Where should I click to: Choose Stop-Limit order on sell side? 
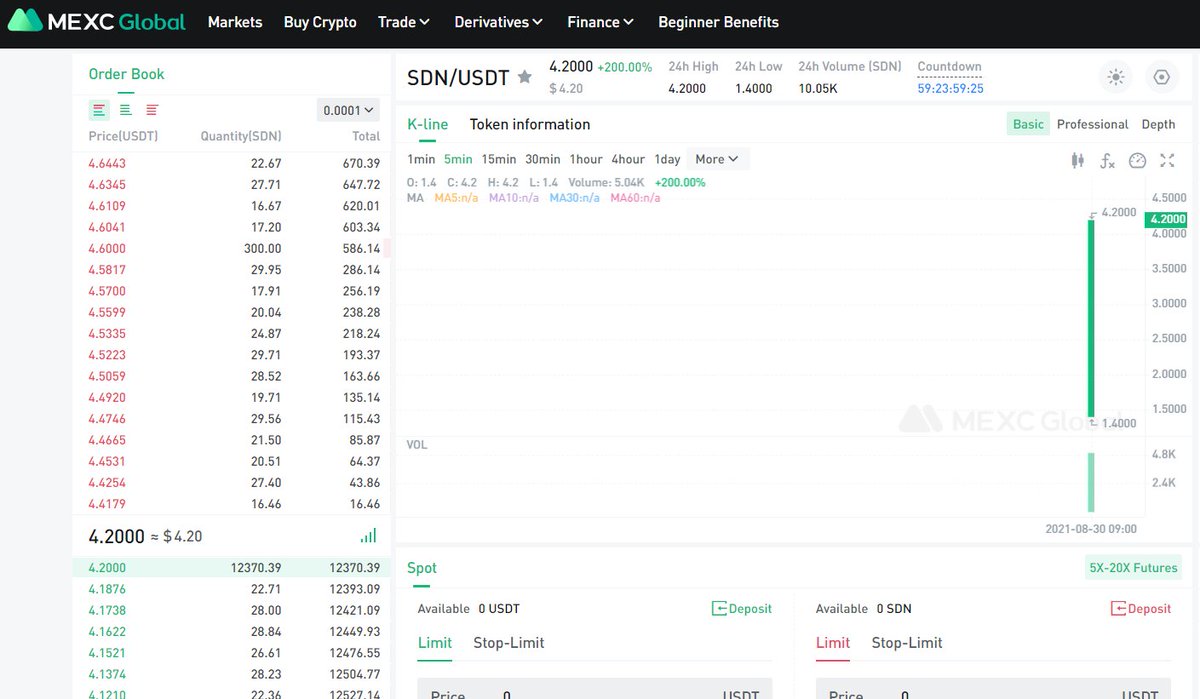pos(907,643)
